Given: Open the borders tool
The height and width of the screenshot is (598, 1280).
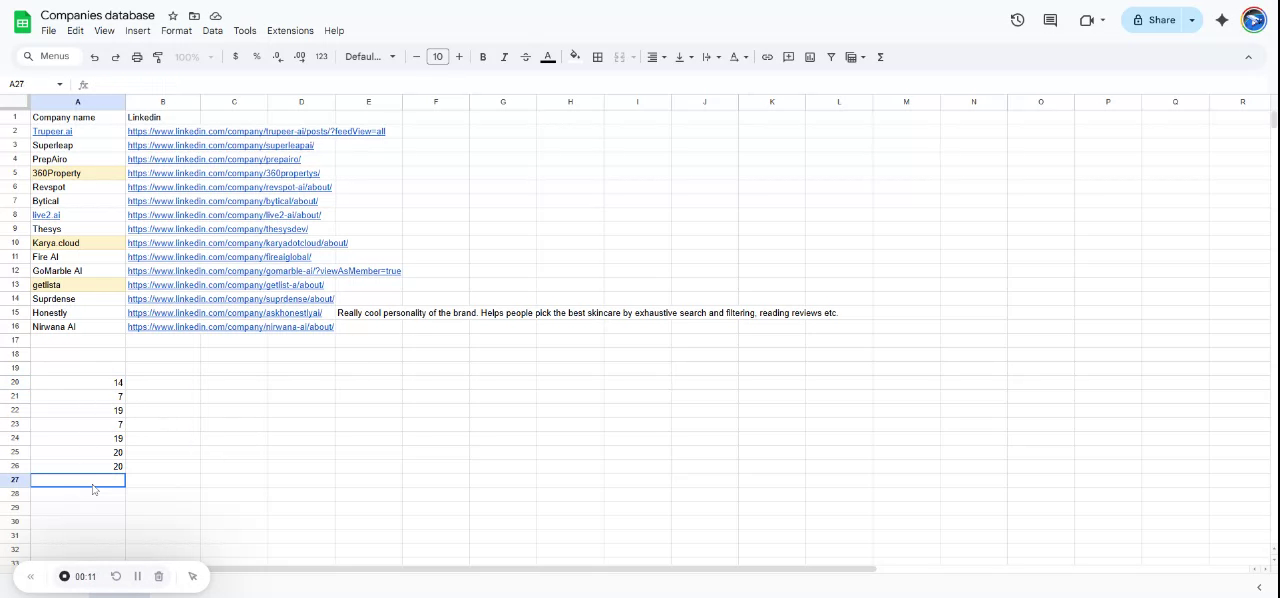Looking at the screenshot, I should (x=598, y=57).
